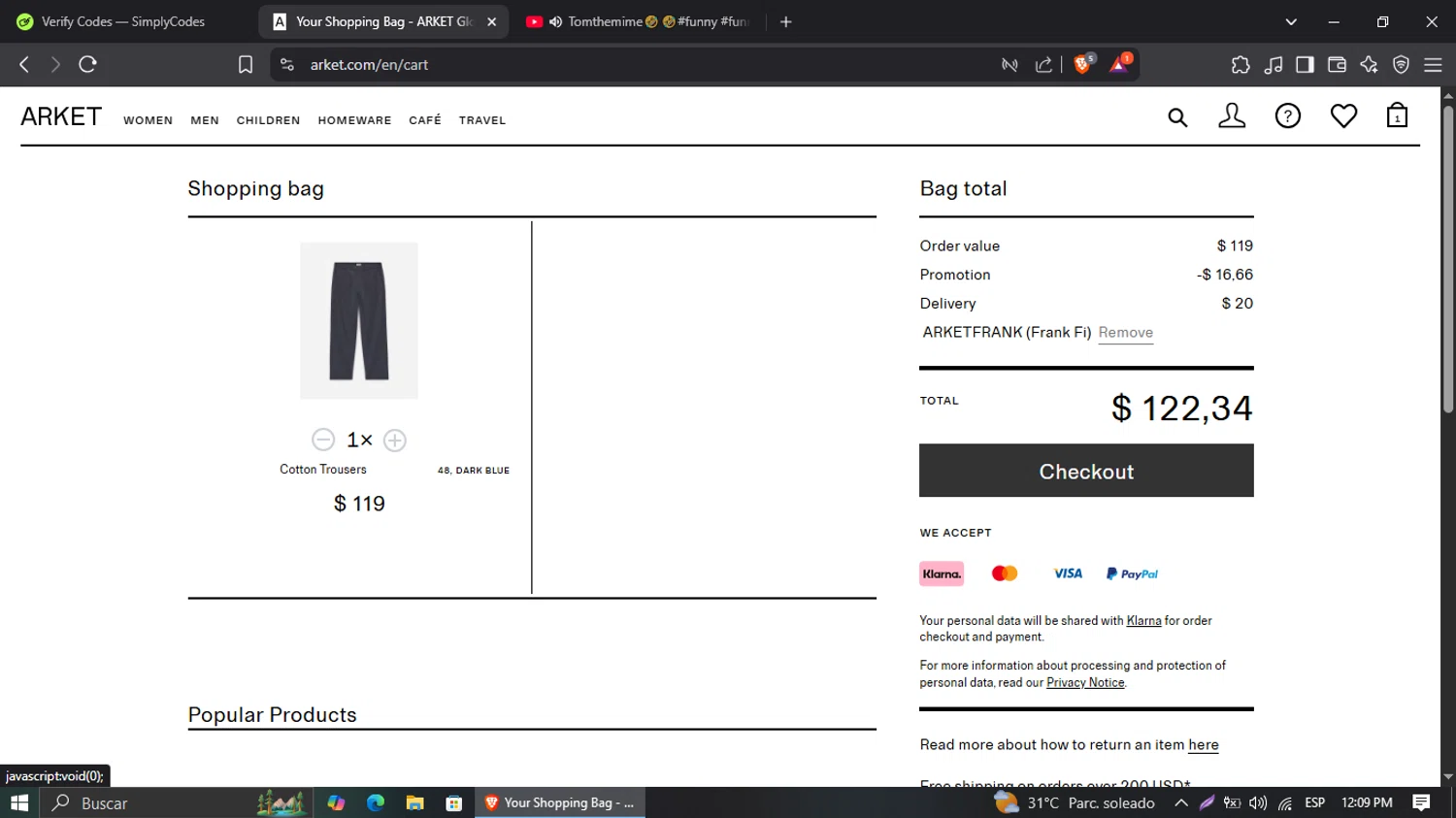The width and height of the screenshot is (1456, 818).
Task: Open the CAFÉ menu
Action: point(425,120)
